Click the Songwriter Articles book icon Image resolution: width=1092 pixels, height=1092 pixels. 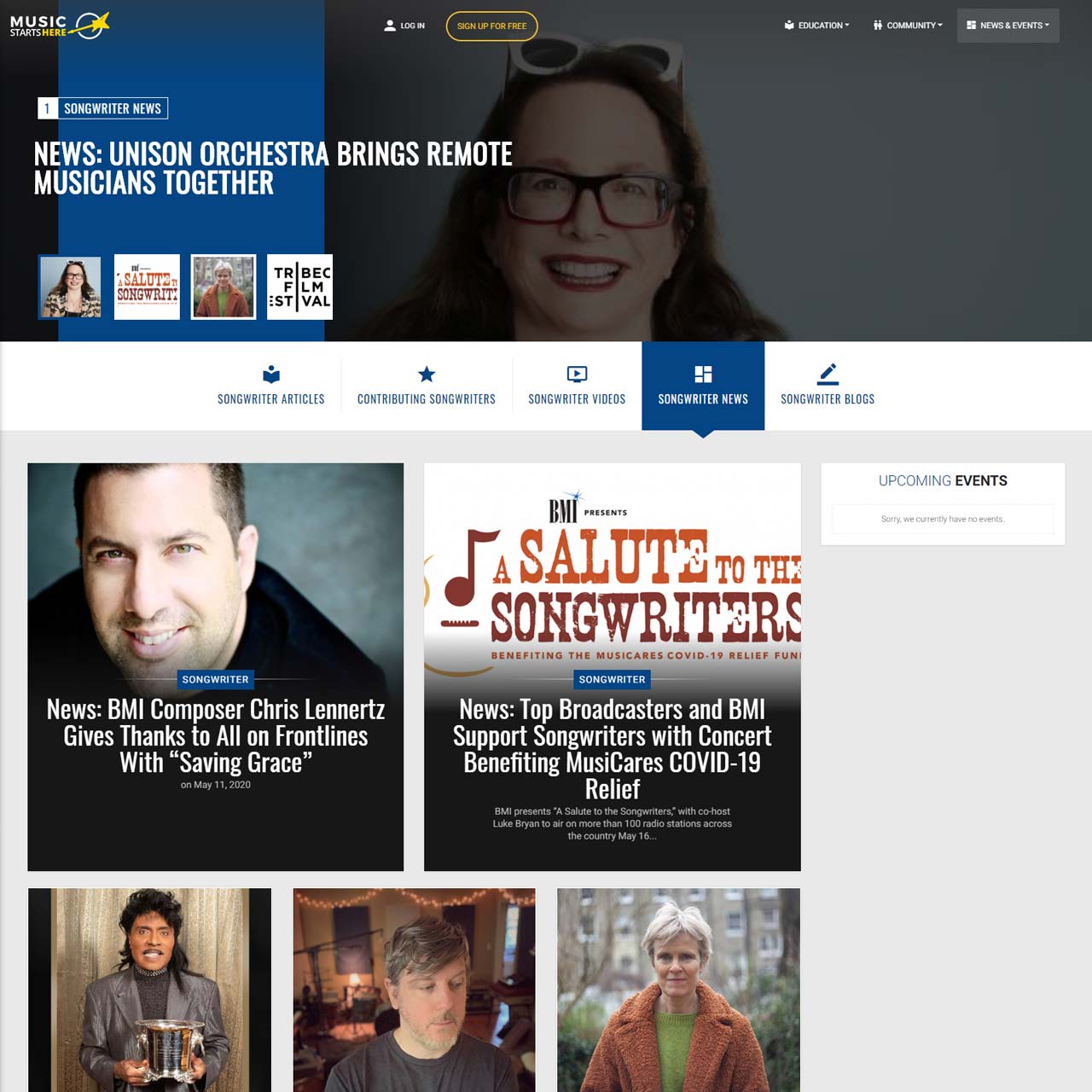point(271,374)
